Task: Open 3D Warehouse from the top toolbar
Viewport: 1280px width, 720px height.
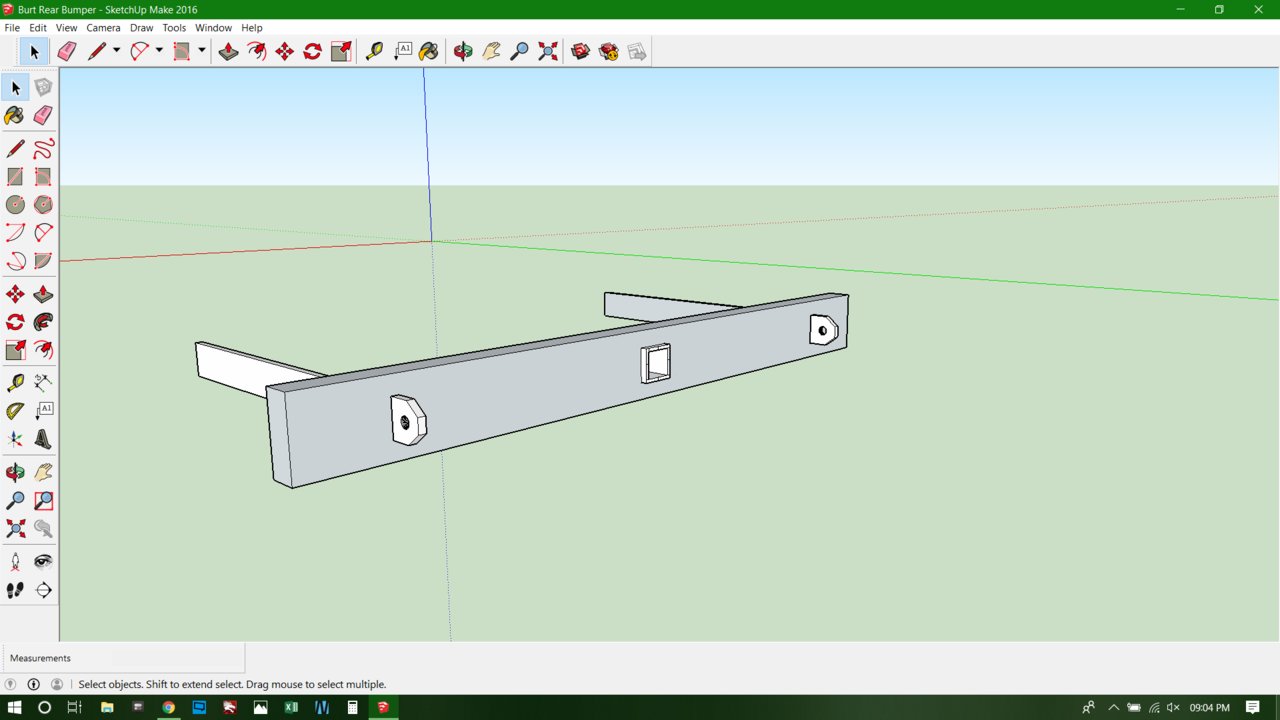Action: [580, 51]
